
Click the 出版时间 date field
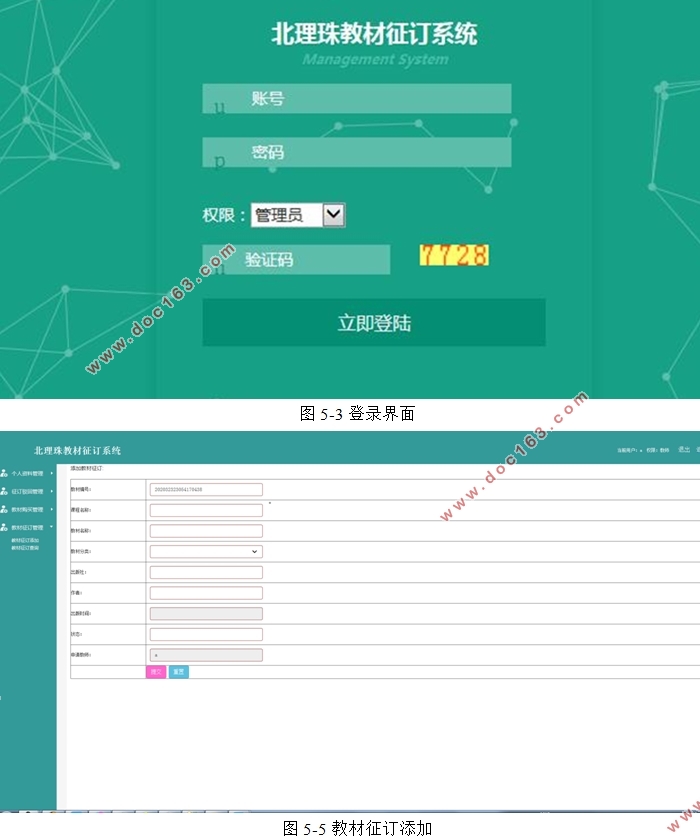(206, 614)
